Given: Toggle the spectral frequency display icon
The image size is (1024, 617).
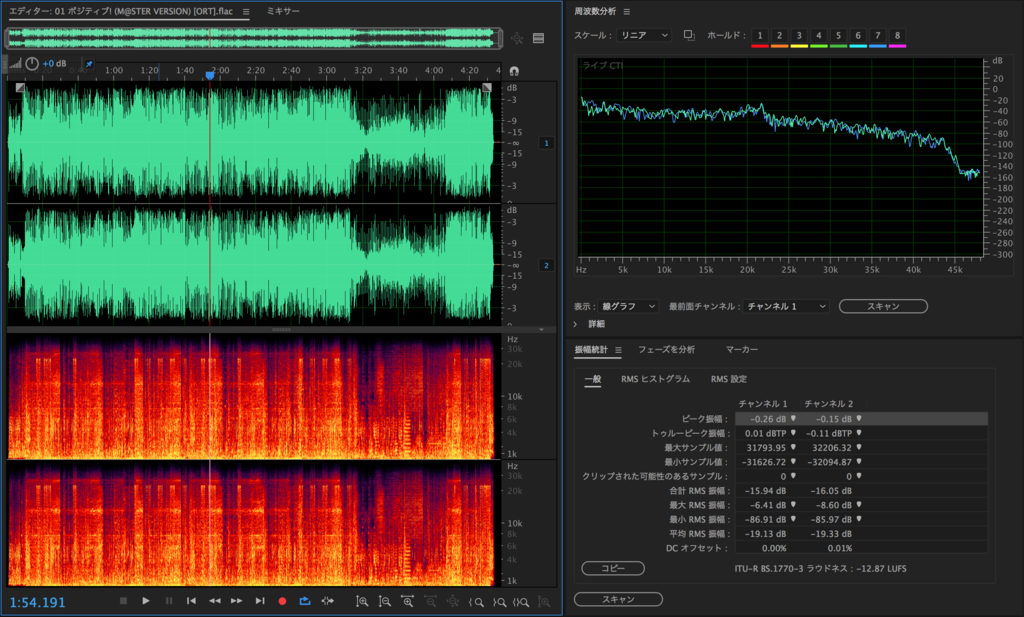Looking at the screenshot, I should [539, 39].
